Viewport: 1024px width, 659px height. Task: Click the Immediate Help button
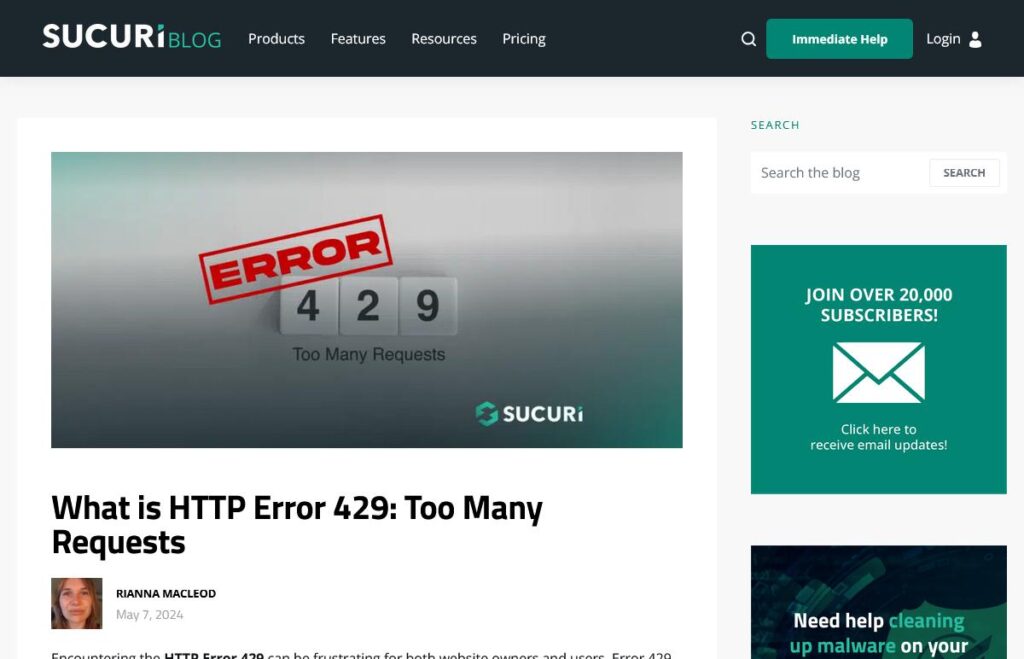[839, 39]
